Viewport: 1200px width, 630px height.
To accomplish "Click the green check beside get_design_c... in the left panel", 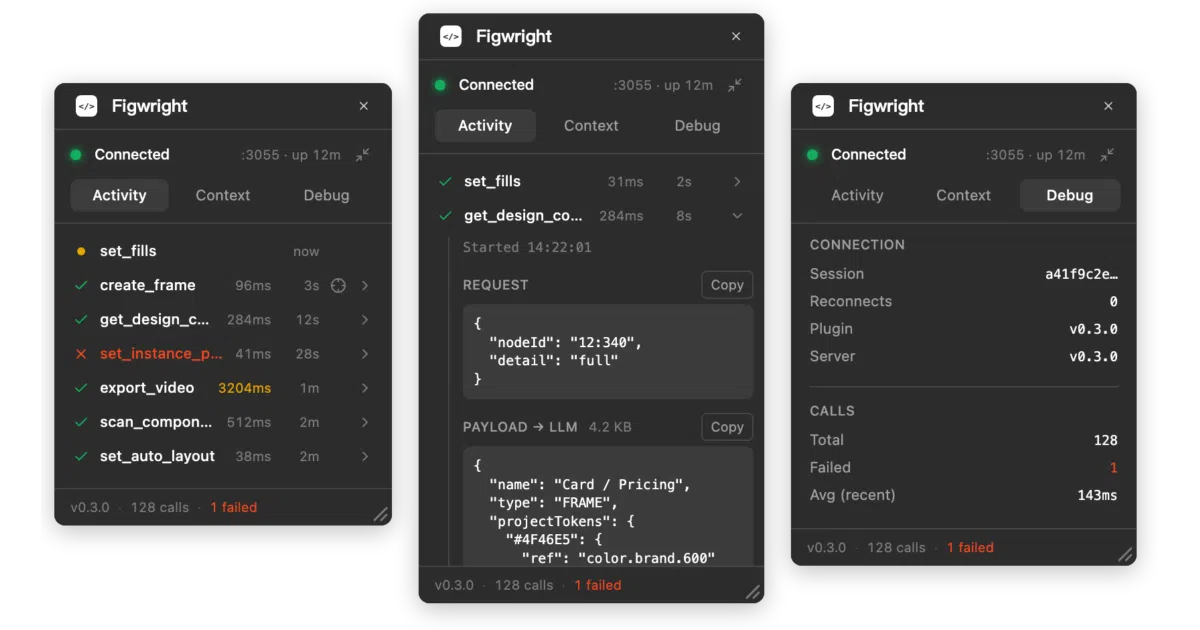I will pos(81,320).
